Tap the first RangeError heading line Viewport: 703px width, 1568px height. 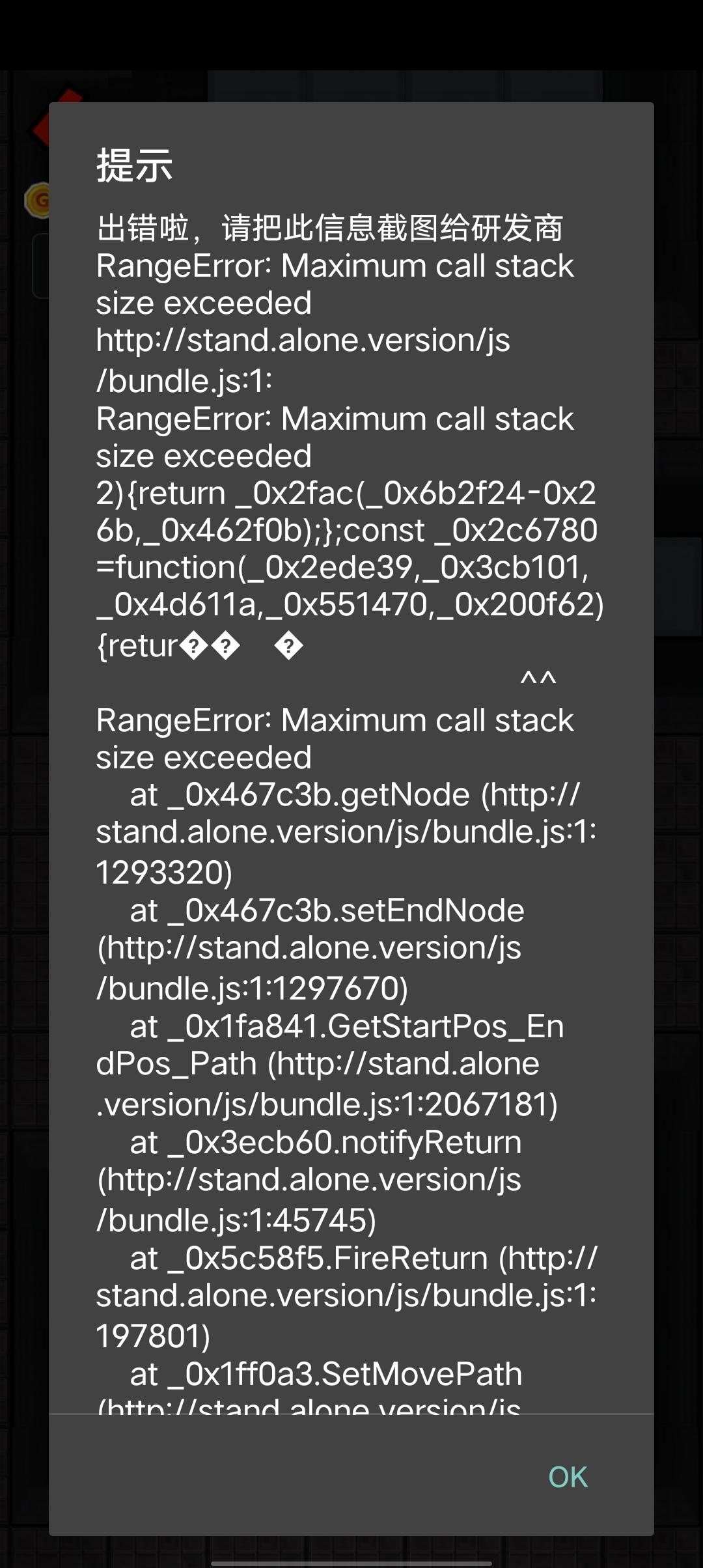click(x=335, y=266)
